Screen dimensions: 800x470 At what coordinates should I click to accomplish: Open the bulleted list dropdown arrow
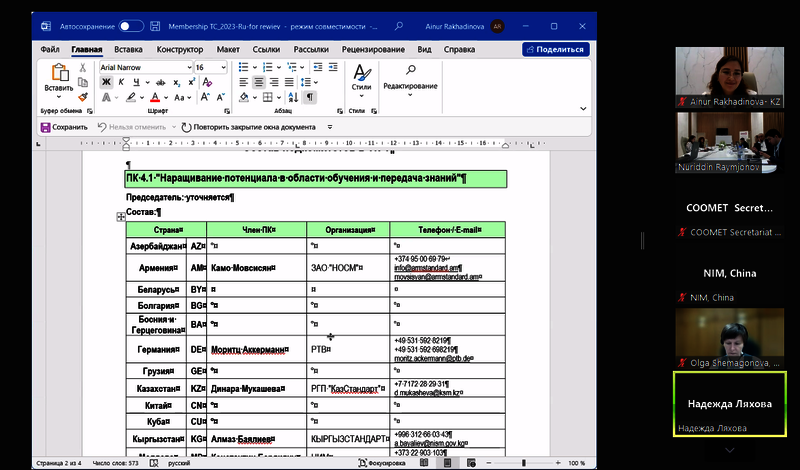tap(254, 67)
